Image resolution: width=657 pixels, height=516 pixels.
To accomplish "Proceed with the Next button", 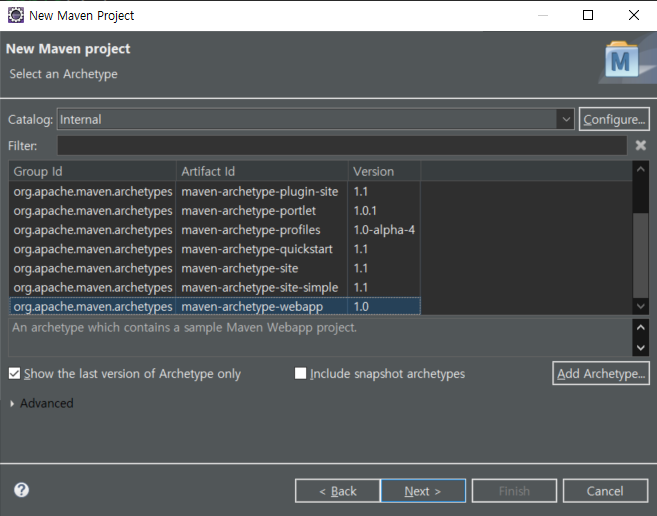I will (423, 491).
